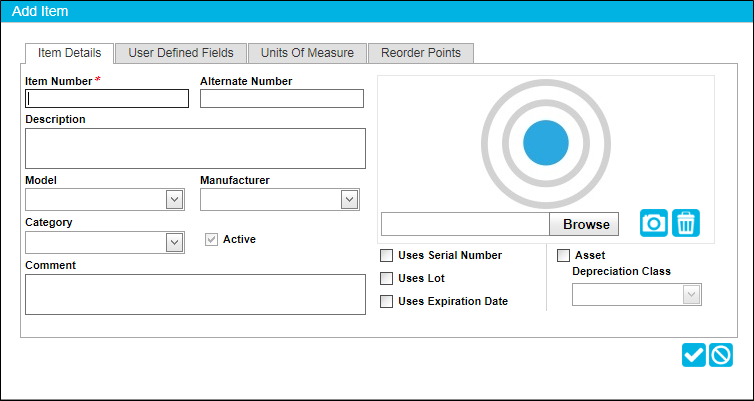
Task: Check the Uses Expiration Date box
Action: click(x=386, y=301)
